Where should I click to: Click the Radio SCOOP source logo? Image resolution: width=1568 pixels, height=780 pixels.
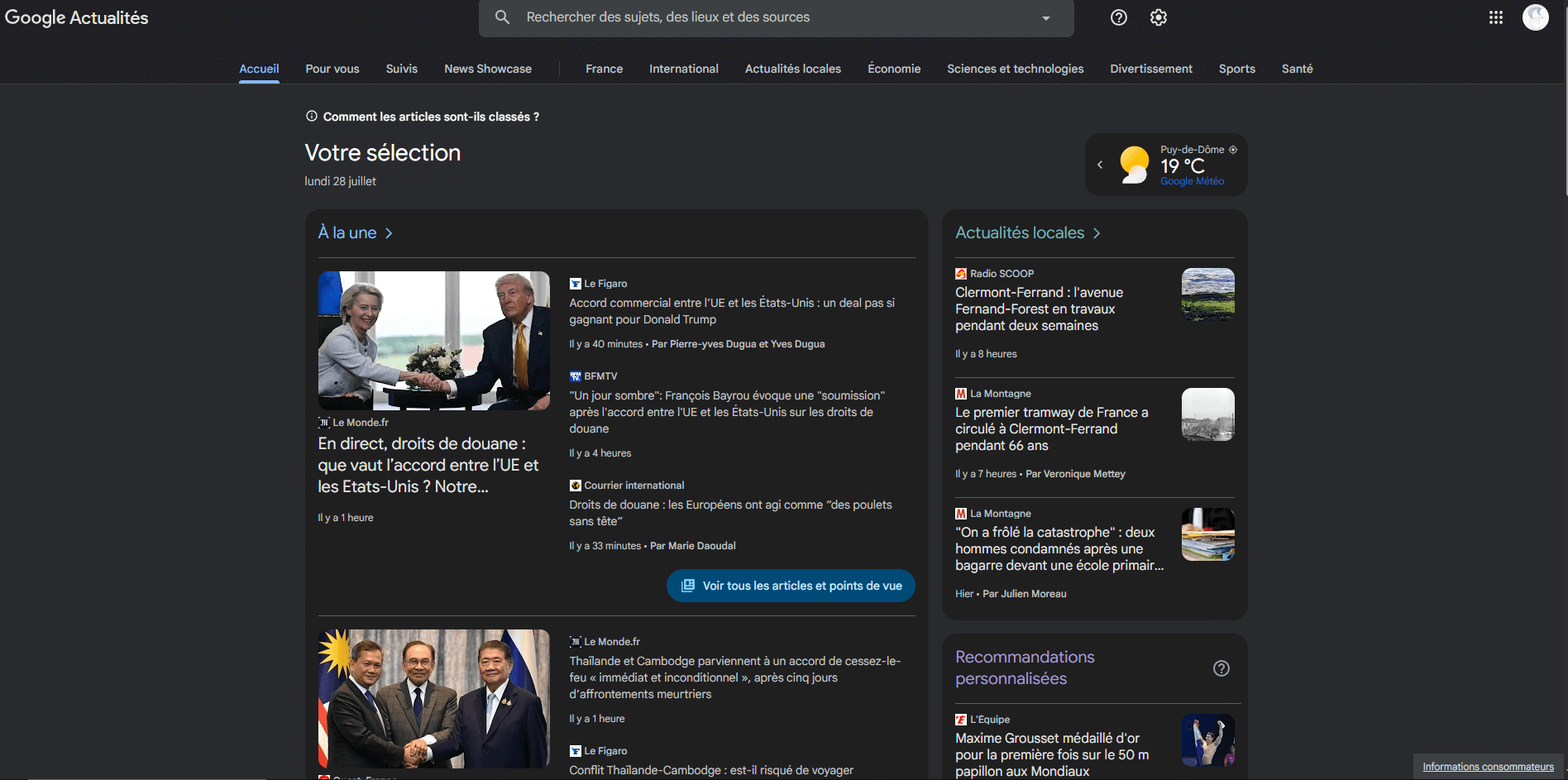(x=961, y=274)
